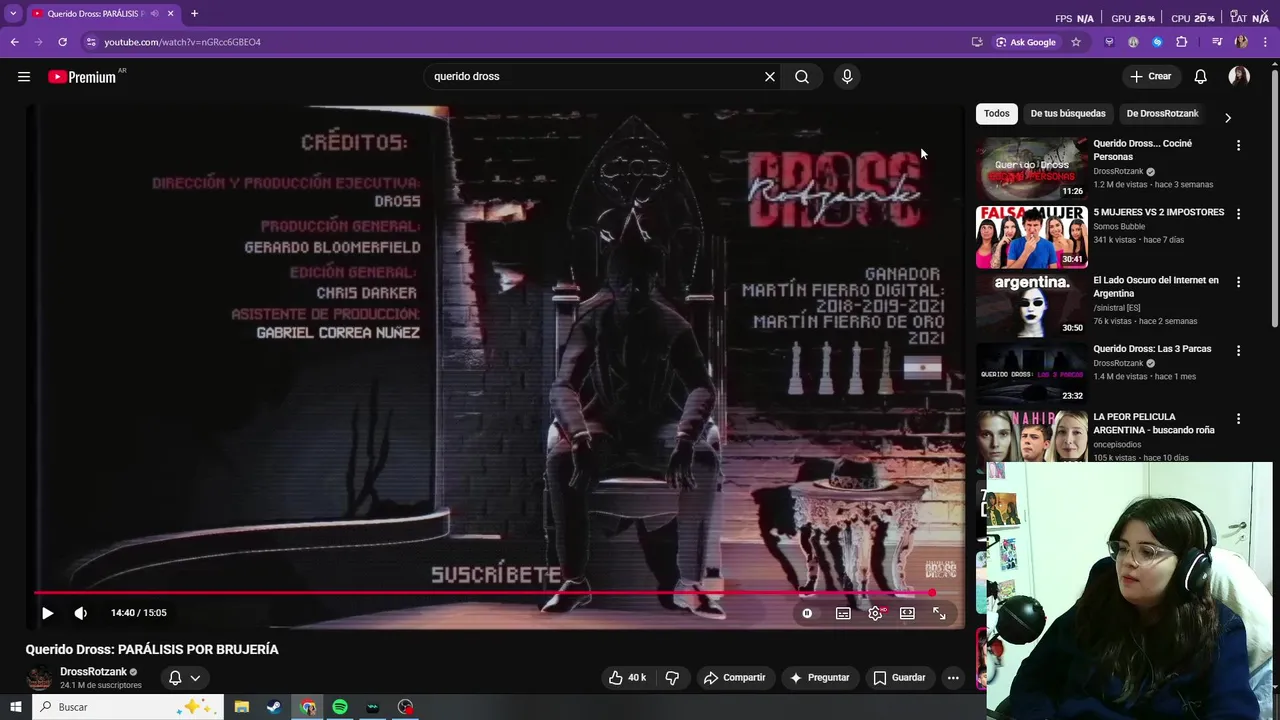Screen dimensions: 1280x720
Task: Open Ask Google lens button
Action: point(1026,42)
